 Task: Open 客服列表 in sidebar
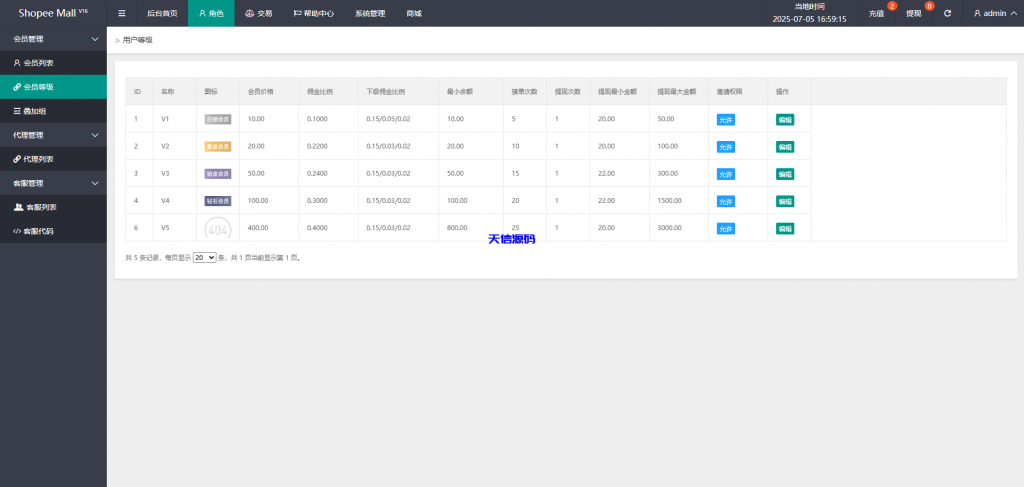[53, 207]
